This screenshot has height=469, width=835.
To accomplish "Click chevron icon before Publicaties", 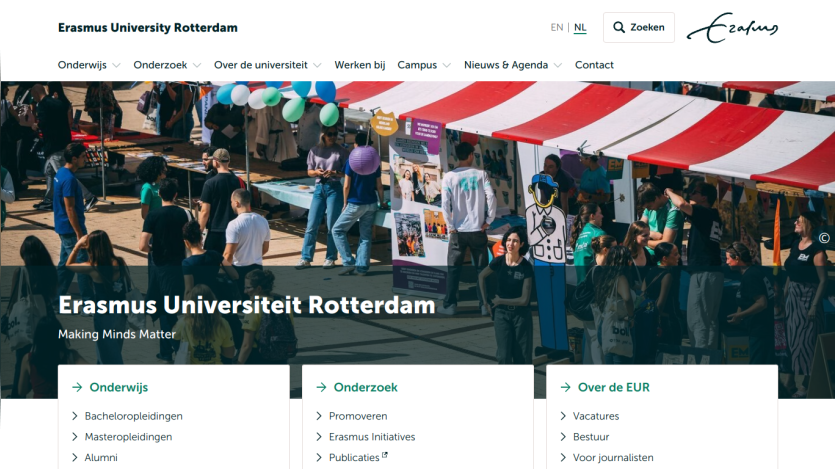I will [x=319, y=457].
